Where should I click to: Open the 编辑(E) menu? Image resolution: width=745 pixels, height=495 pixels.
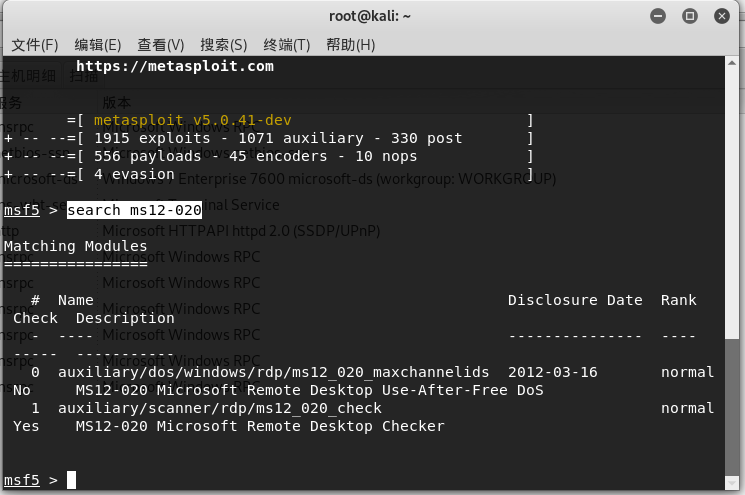[98, 45]
